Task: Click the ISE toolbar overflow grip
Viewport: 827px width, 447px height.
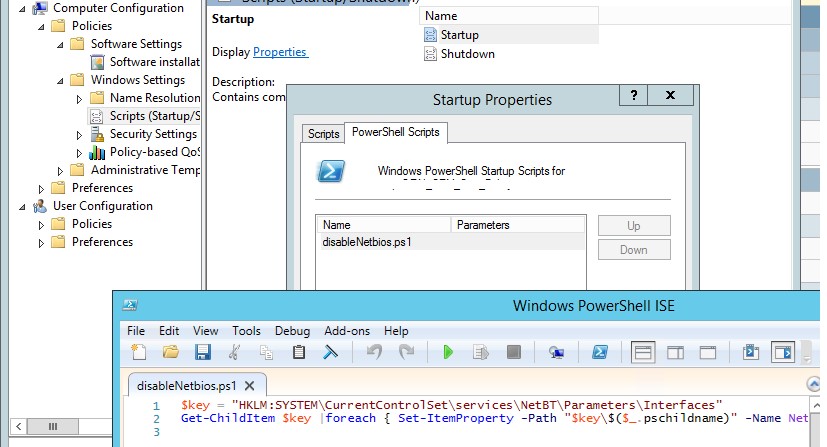Action: coord(806,352)
